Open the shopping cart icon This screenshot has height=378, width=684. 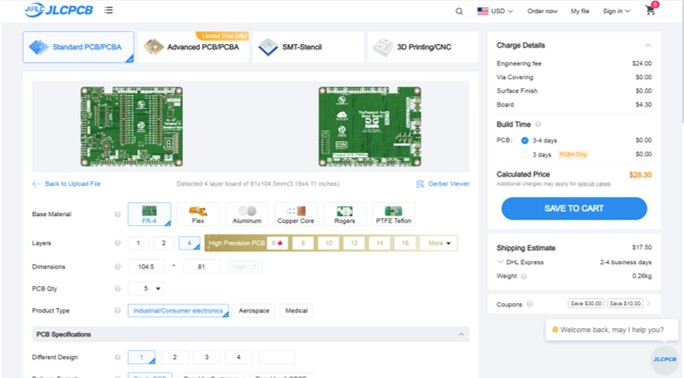650,11
